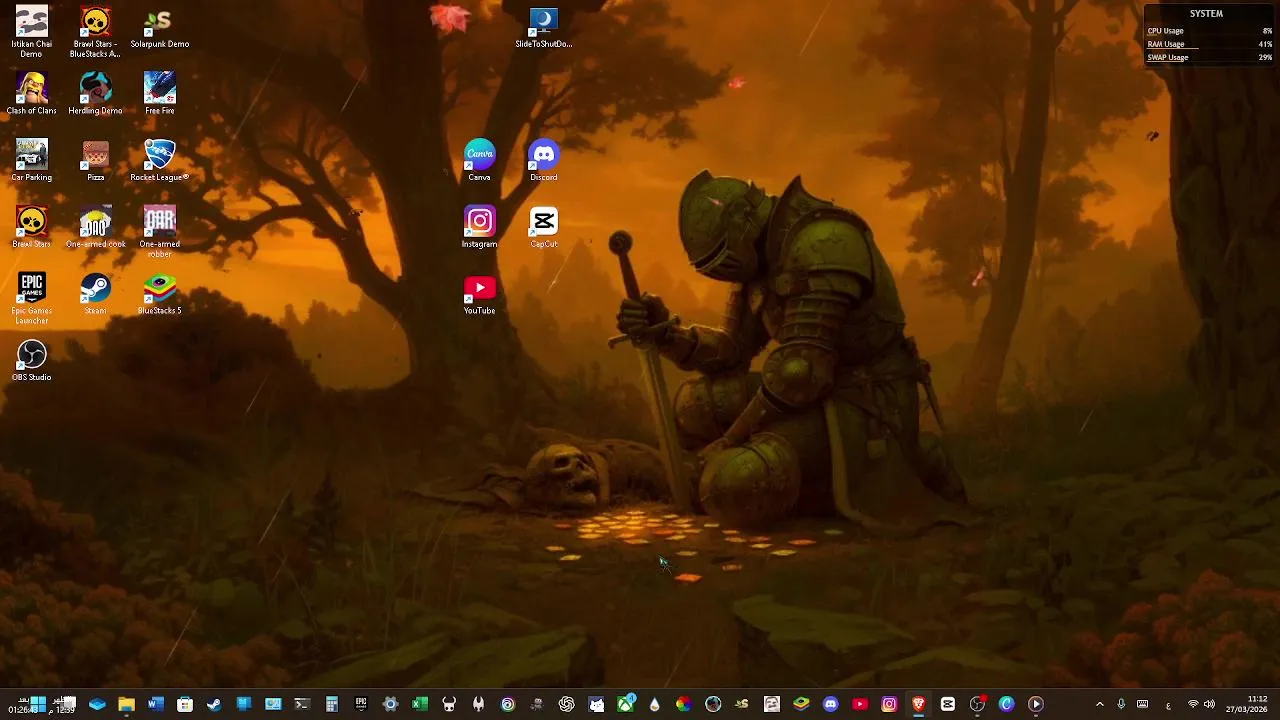Open the Wi-Fi network flyout
The image size is (1280, 720).
pos(1192,704)
